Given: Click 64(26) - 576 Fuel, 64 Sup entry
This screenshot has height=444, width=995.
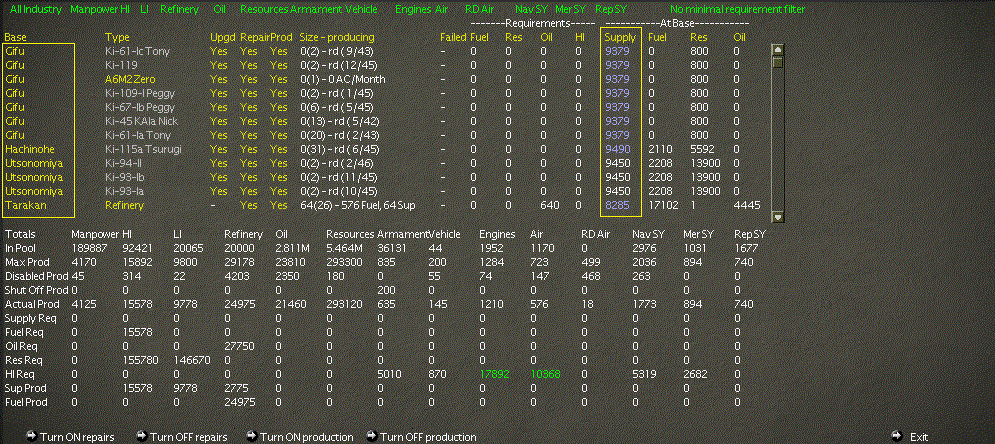Looking at the screenshot, I should pos(357,206).
